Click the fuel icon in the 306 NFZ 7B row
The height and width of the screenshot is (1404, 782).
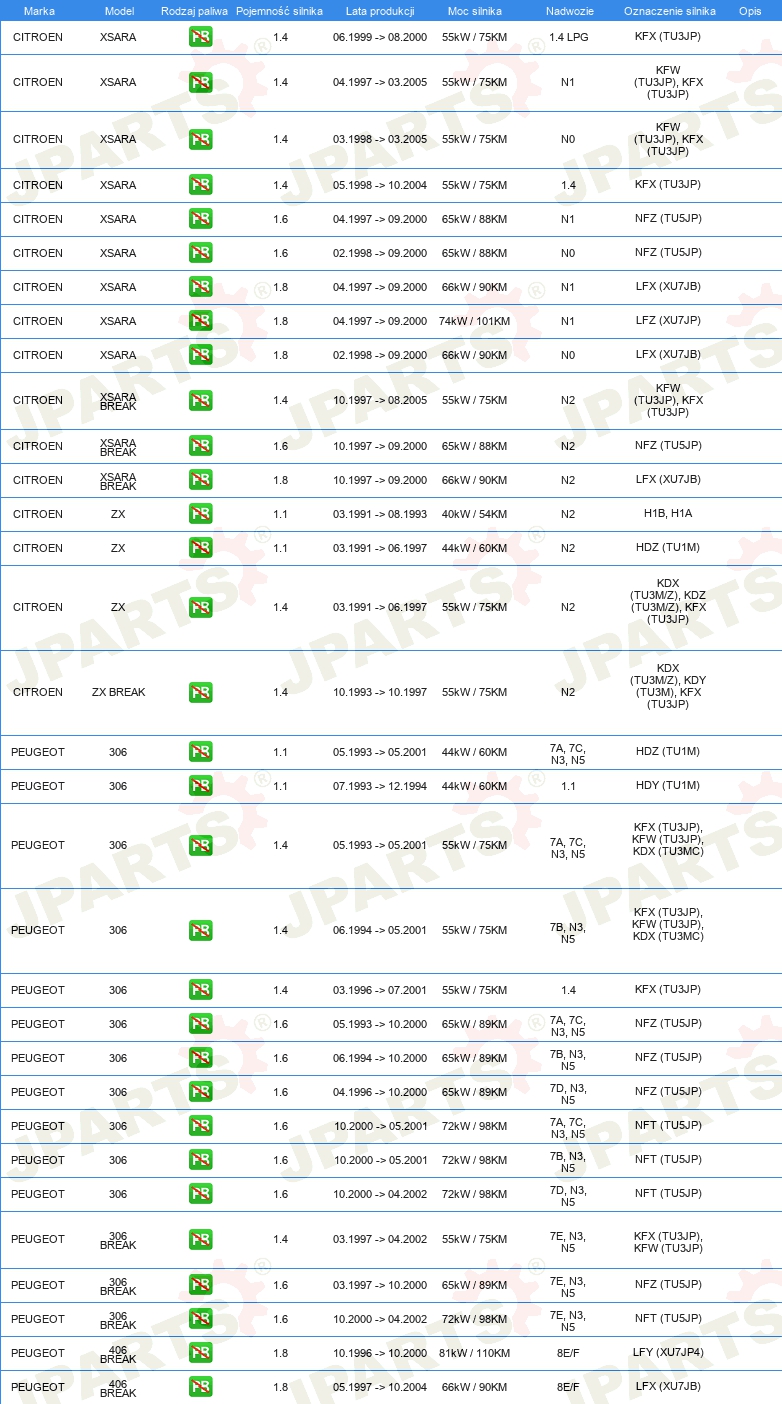(201, 1058)
